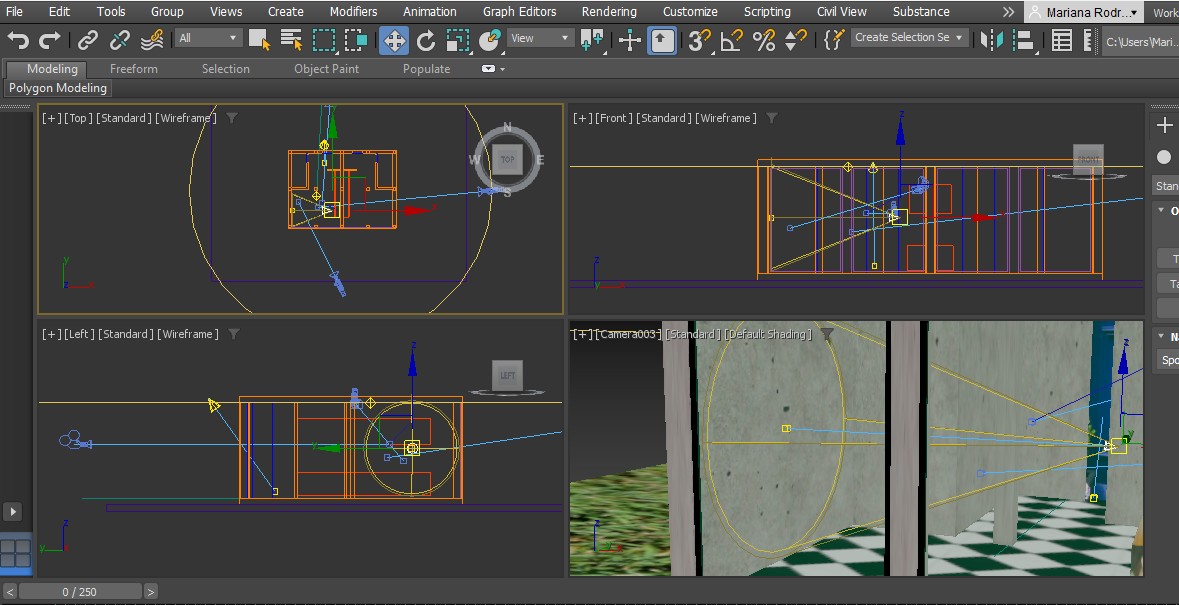The height and width of the screenshot is (605, 1179).
Task: Click the Top face of the ViewCube
Action: 507,159
